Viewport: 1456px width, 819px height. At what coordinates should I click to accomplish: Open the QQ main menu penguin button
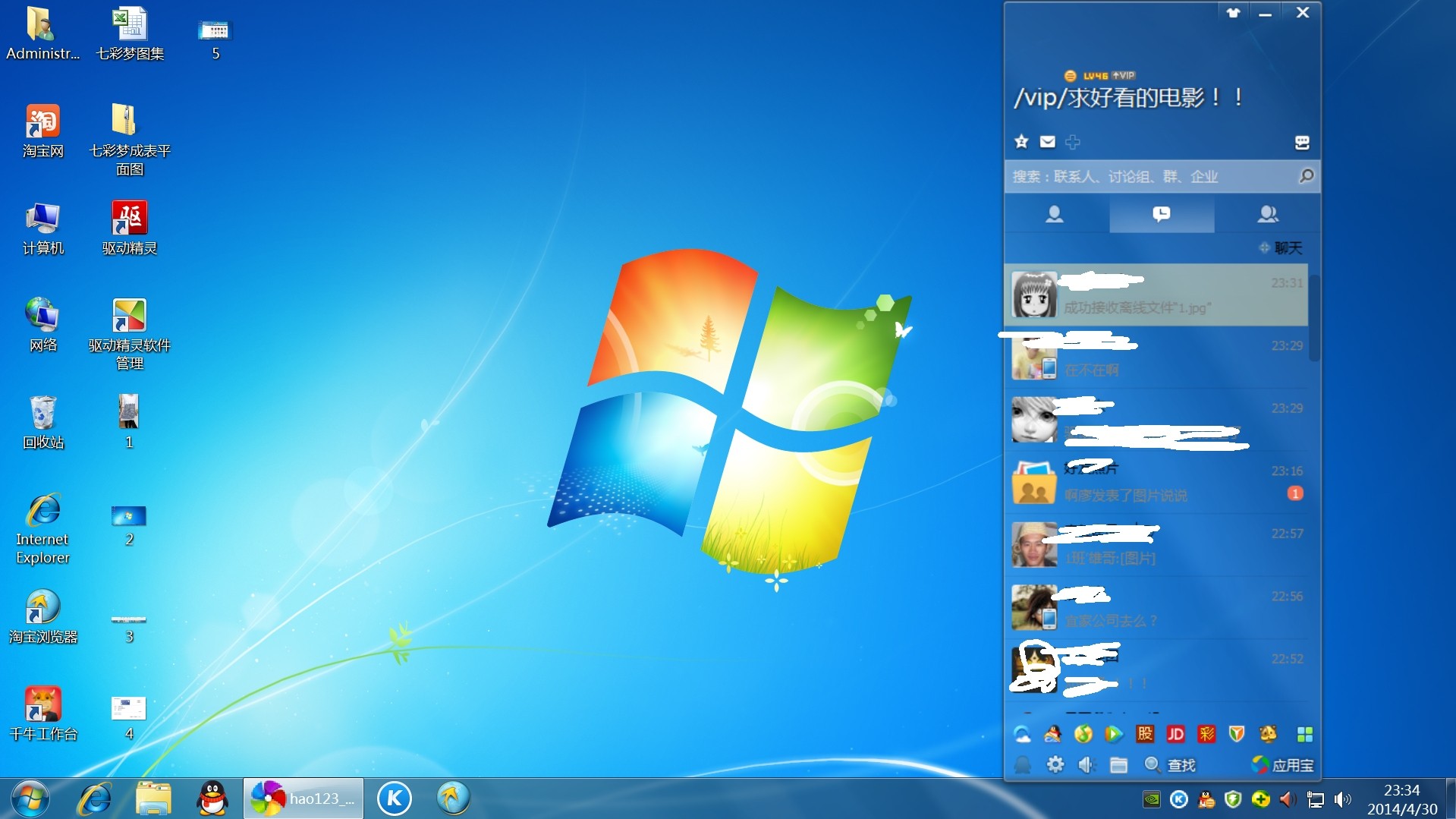tap(1022, 765)
